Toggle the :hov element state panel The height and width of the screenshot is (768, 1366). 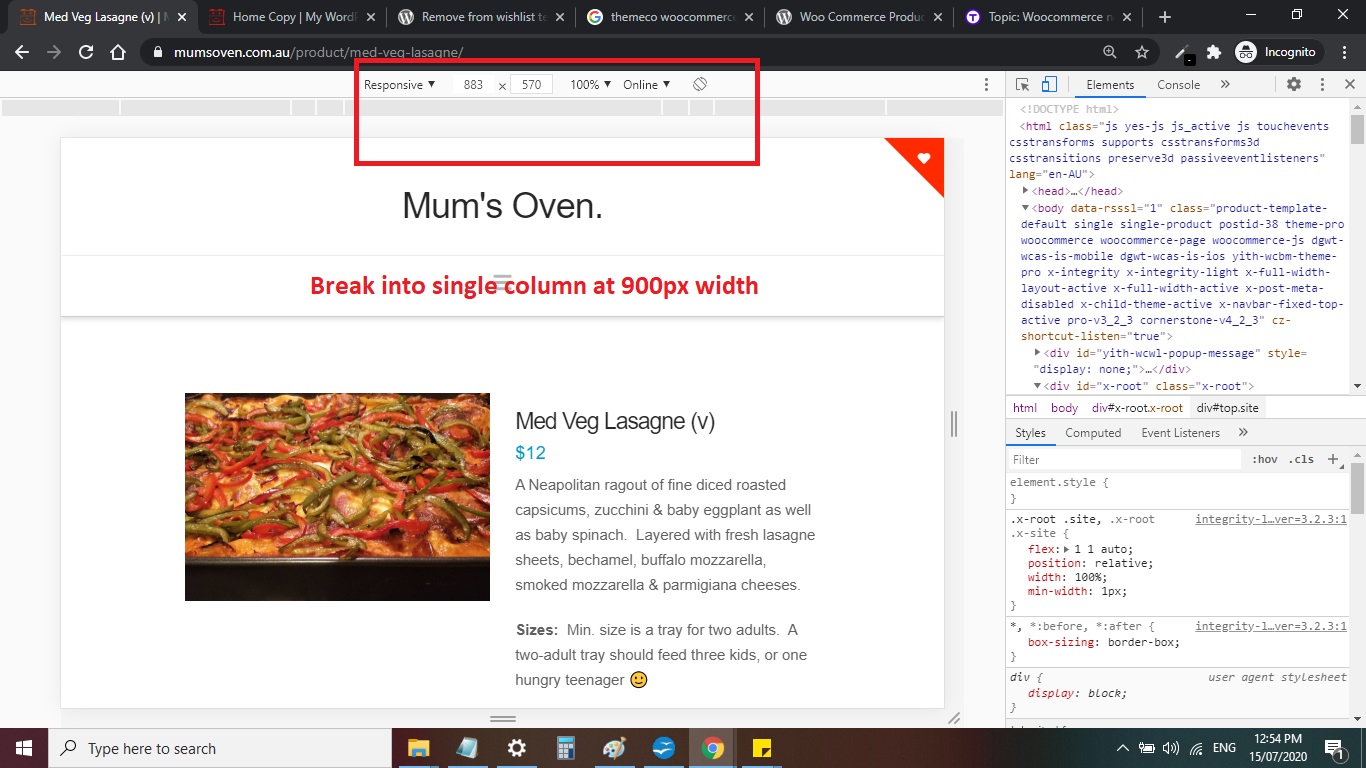point(1265,459)
